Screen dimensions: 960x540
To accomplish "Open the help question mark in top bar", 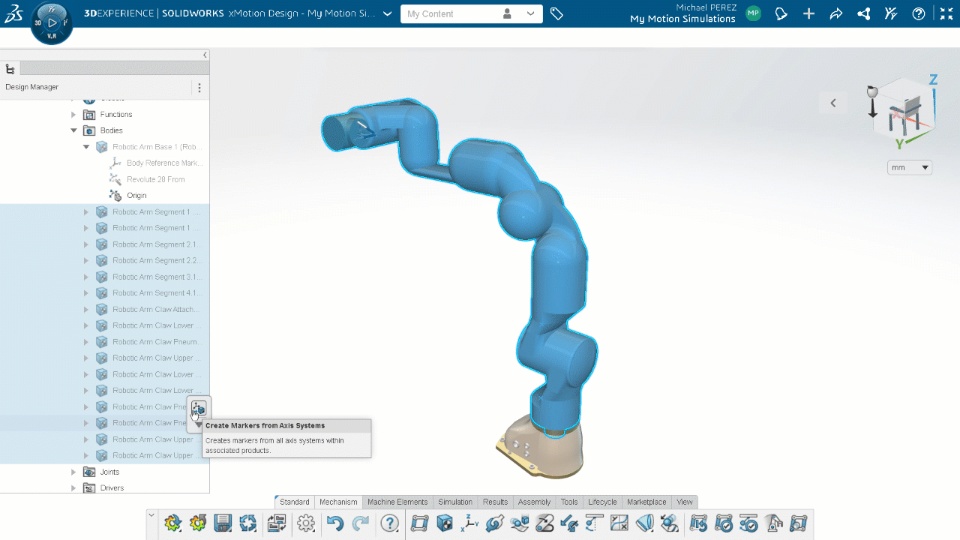I will pyautogui.click(x=918, y=13).
